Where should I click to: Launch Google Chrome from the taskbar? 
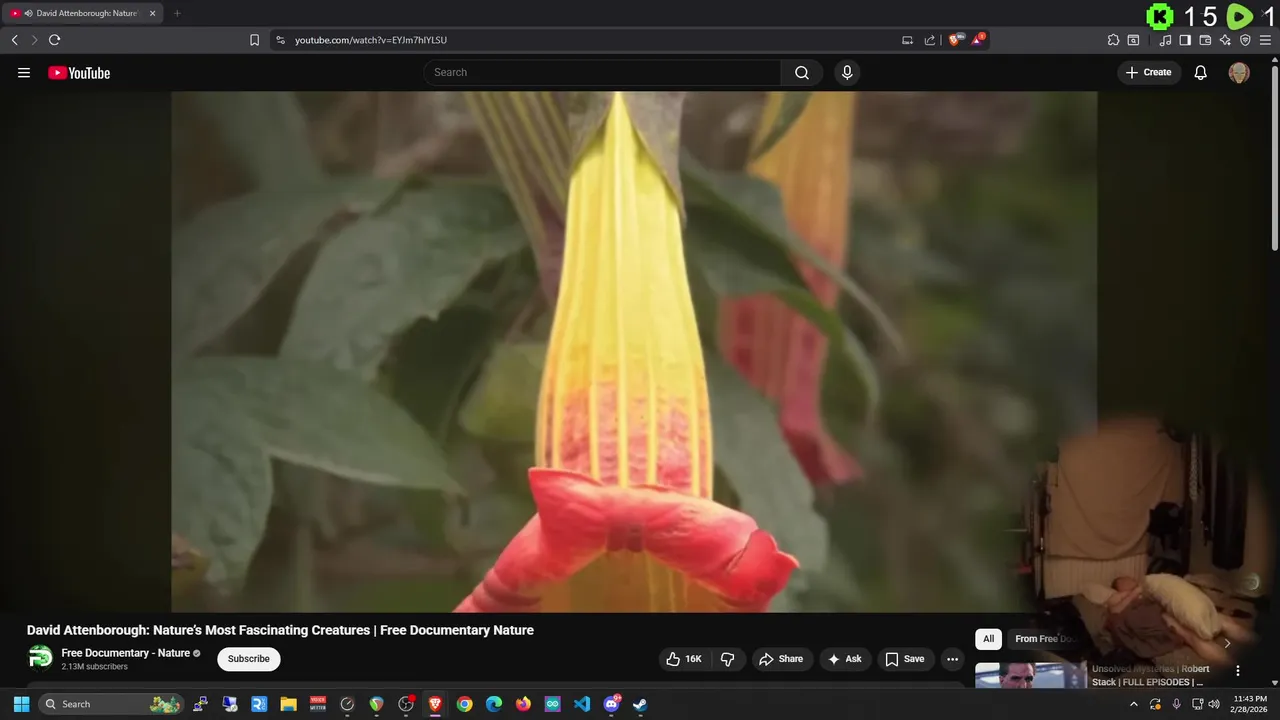pos(464,704)
